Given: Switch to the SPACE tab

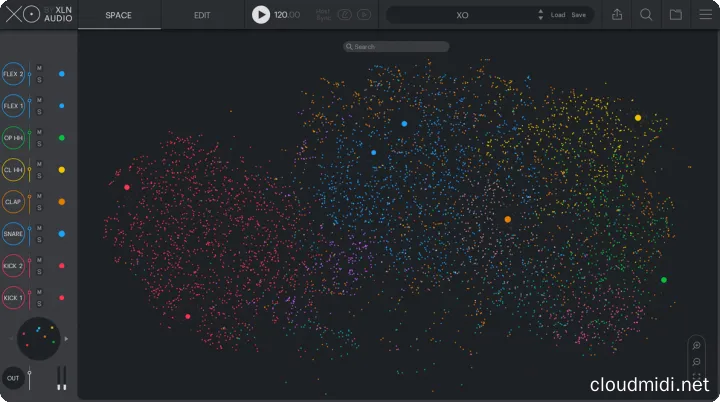Looking at the screenshot, I should pos(119,15).
